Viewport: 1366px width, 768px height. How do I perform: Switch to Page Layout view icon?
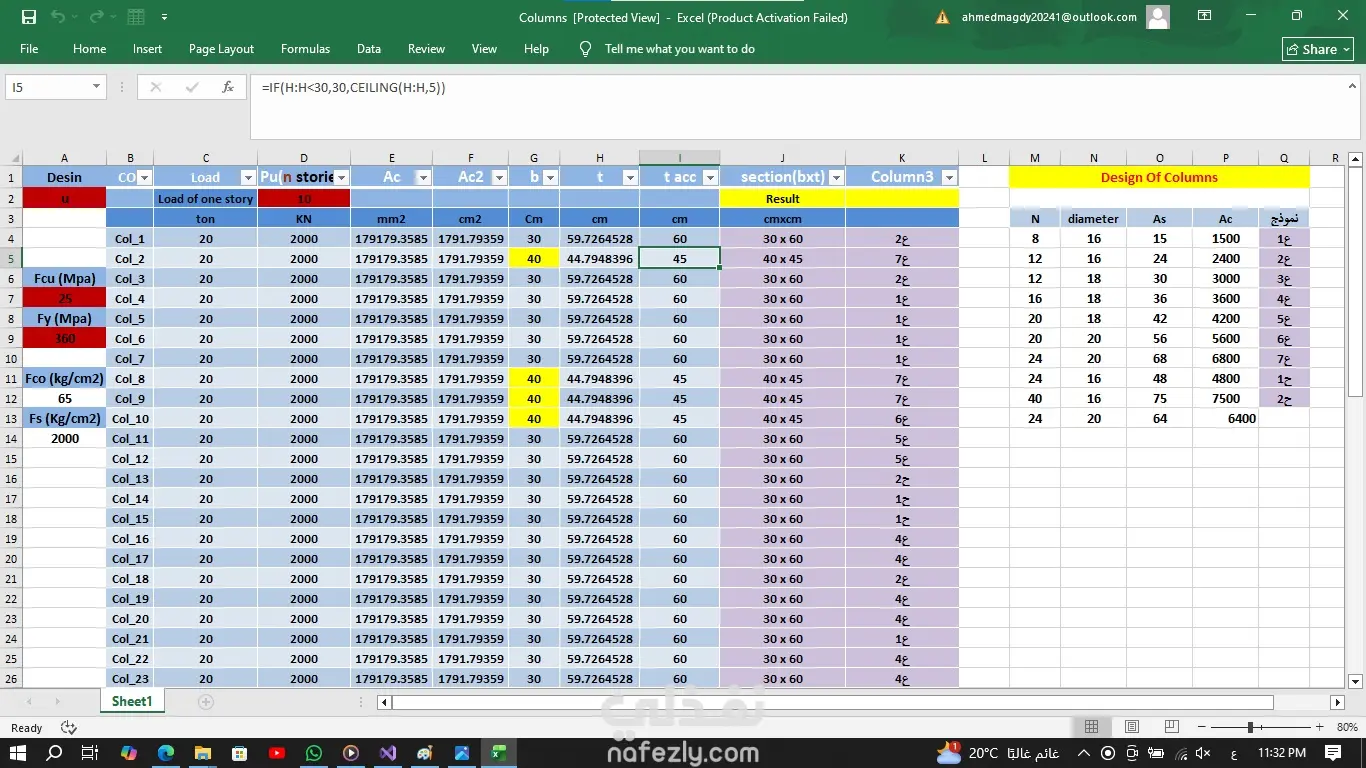[1131, 727]
